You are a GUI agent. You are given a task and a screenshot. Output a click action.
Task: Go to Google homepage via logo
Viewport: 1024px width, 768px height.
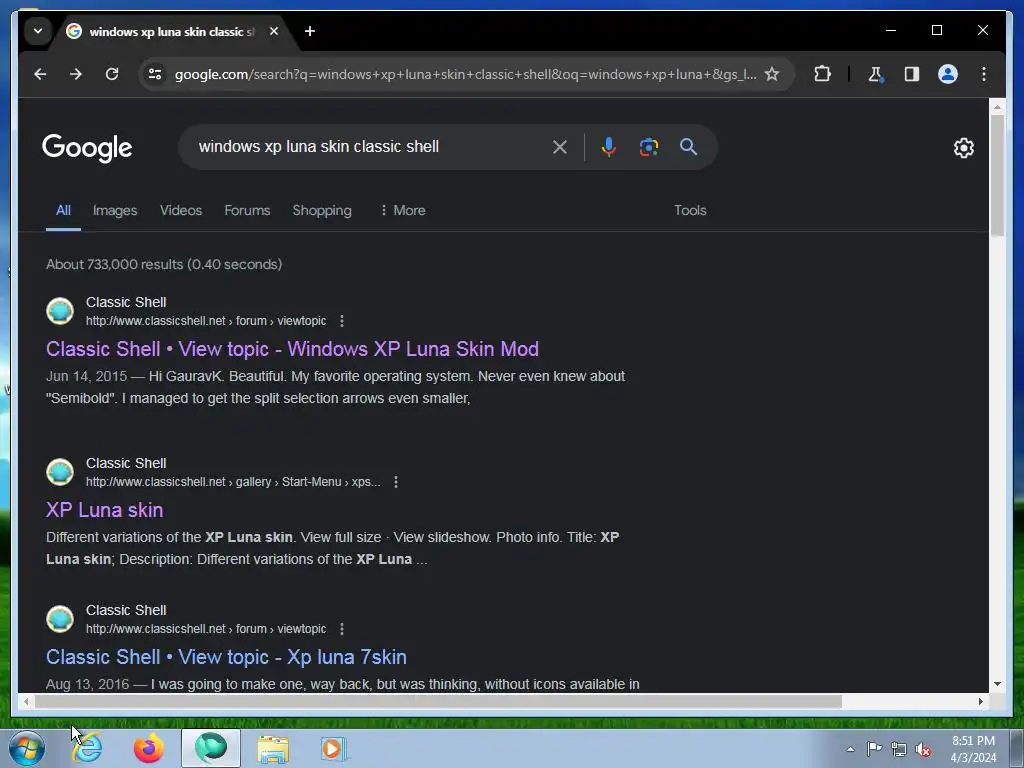pyautogui.click(x=87, y=148)
